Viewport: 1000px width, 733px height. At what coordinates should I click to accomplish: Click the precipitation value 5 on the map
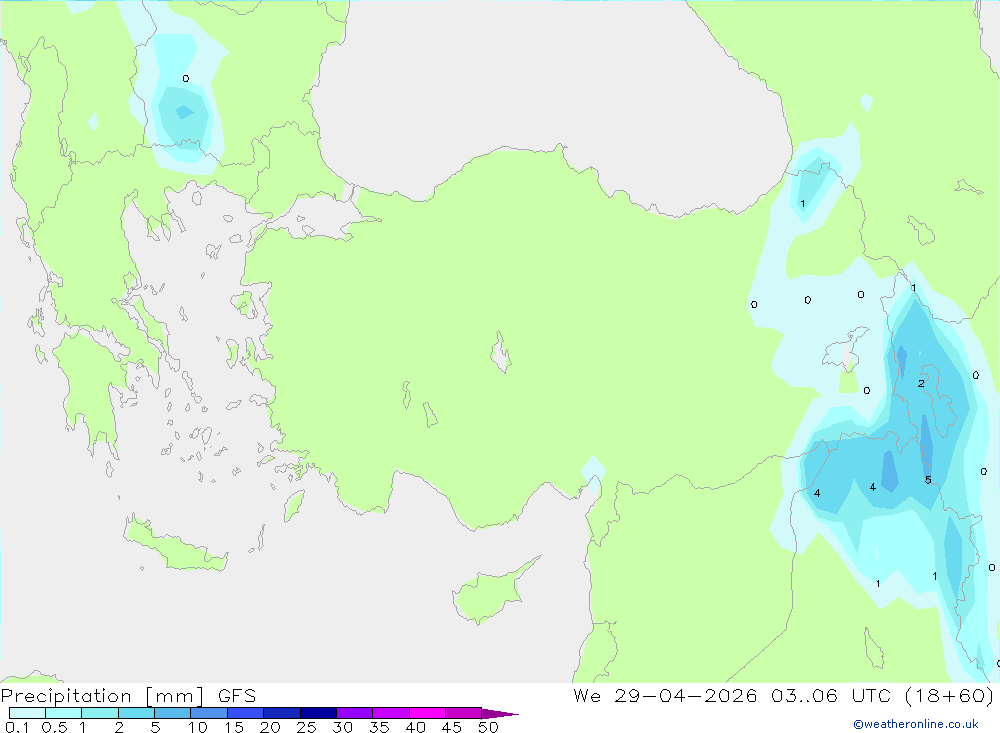point(928,480)
